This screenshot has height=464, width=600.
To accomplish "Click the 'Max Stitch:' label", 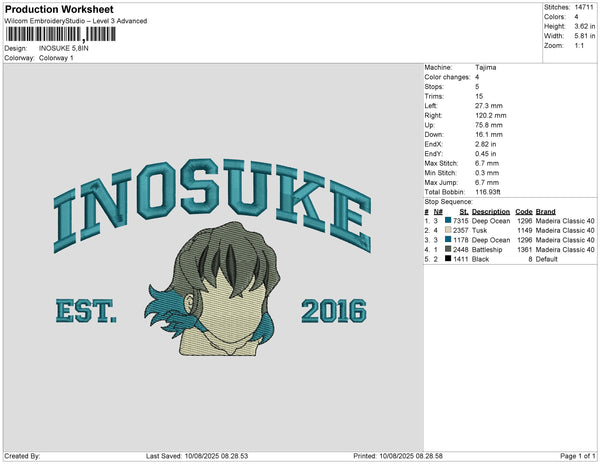I will (x=441, y=163).
